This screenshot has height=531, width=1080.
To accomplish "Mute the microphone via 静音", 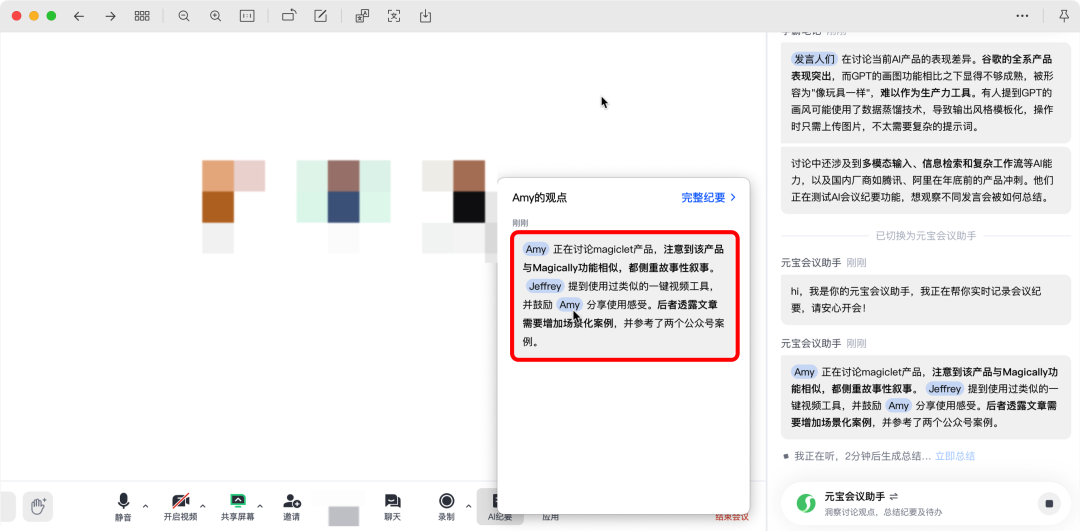I will pos(123,507).
